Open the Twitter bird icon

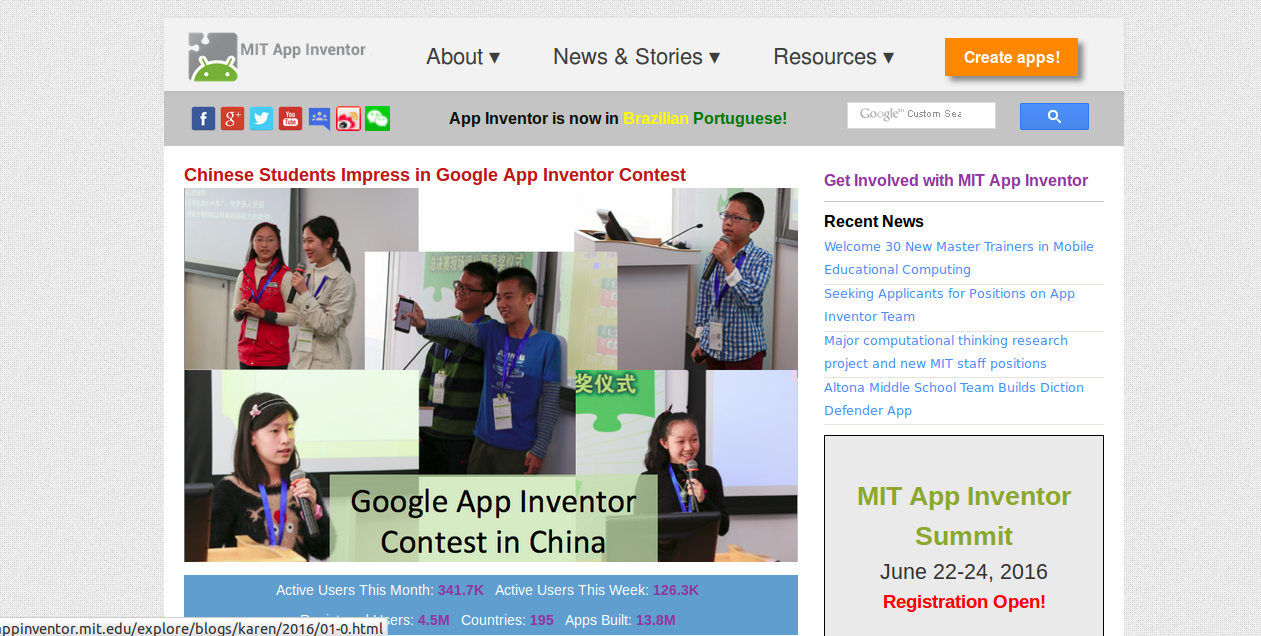pyautogui.click(x=261, y=119)
